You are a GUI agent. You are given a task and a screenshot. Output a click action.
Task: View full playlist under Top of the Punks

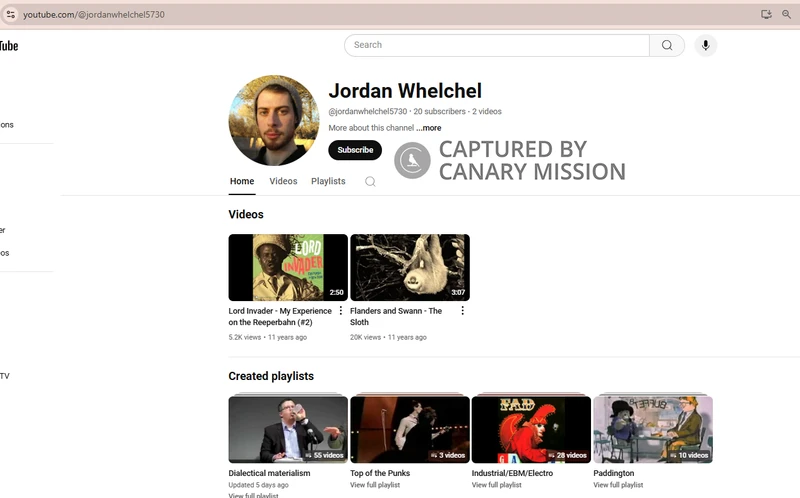click(375, 485)
